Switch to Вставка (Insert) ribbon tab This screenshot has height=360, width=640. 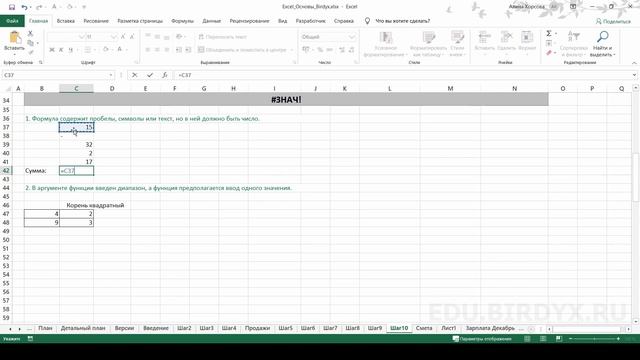click(x=66, y=21)
